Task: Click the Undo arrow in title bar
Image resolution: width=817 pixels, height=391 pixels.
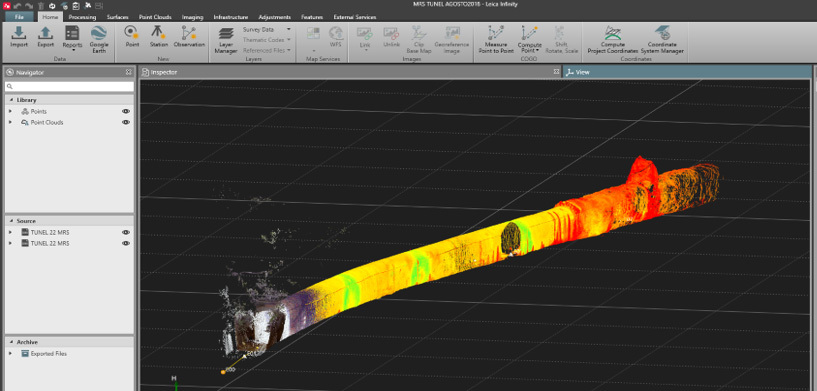Action: pos(17,6)
